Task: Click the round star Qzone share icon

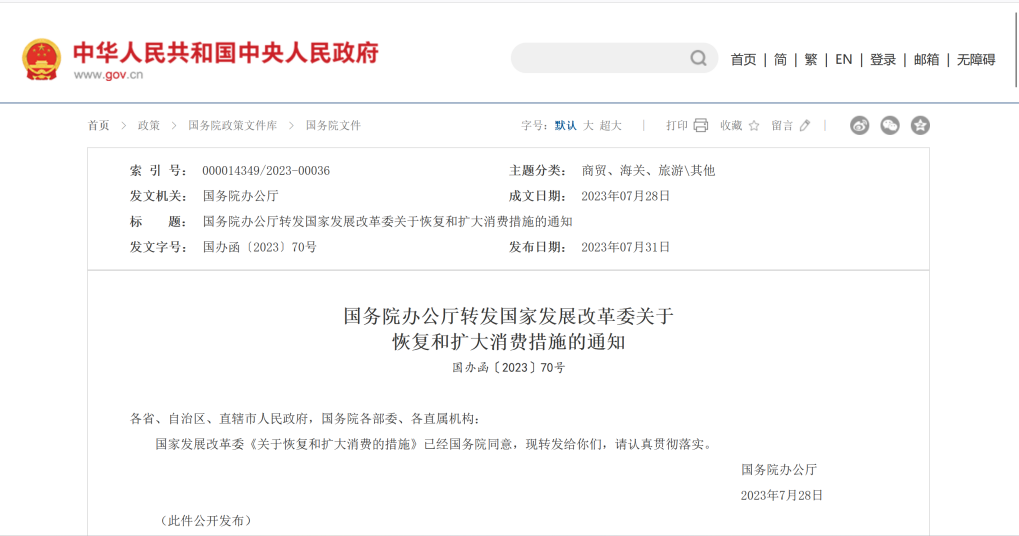Action: tap(920, 125)
